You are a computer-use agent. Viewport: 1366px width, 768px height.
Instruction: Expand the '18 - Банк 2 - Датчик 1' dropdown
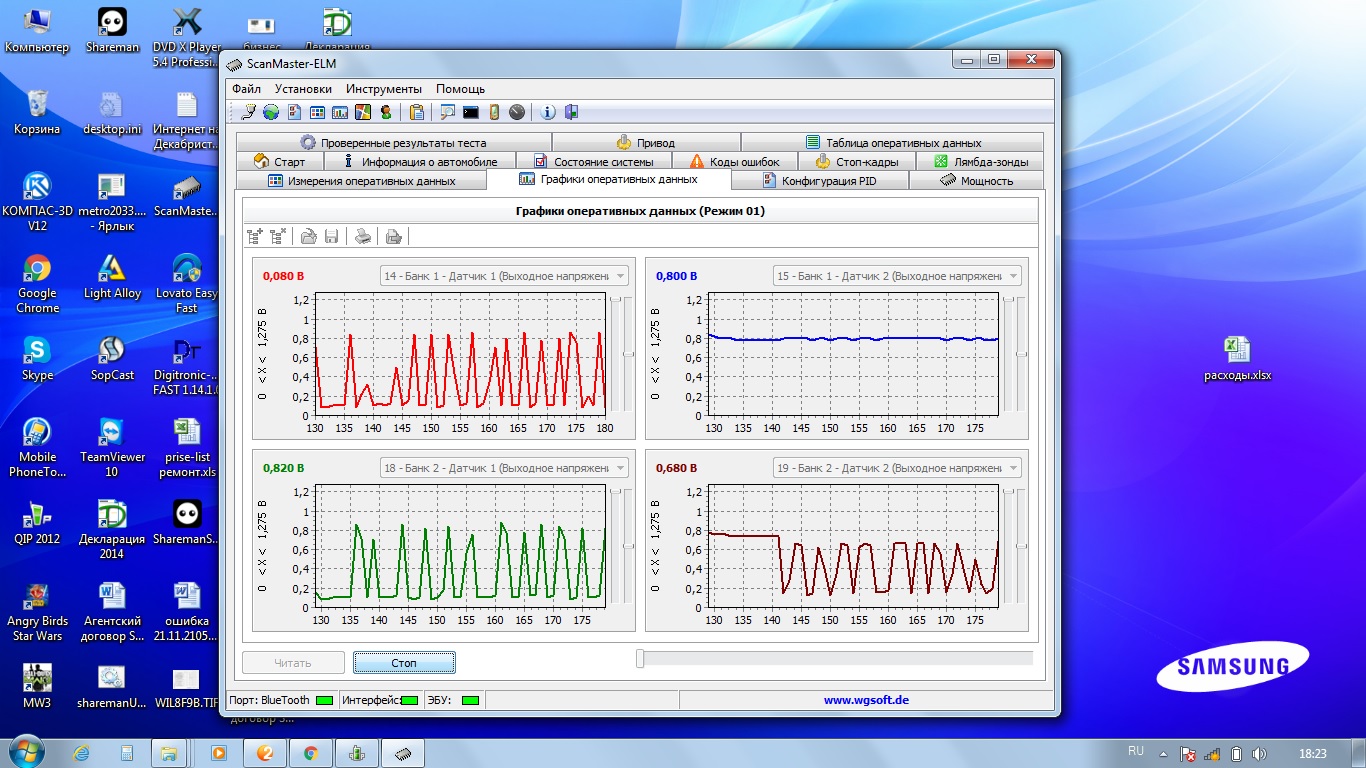[x=620, y=468]
